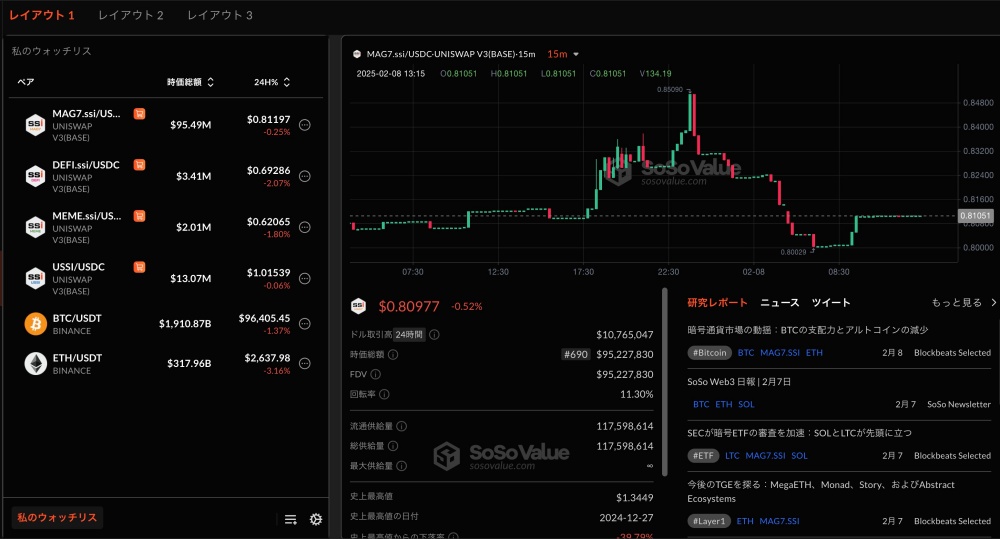This screenshot has height=539, width=1000.
Task: Switch to the レイアウト 2 tab
Action: tap(131, 16)
